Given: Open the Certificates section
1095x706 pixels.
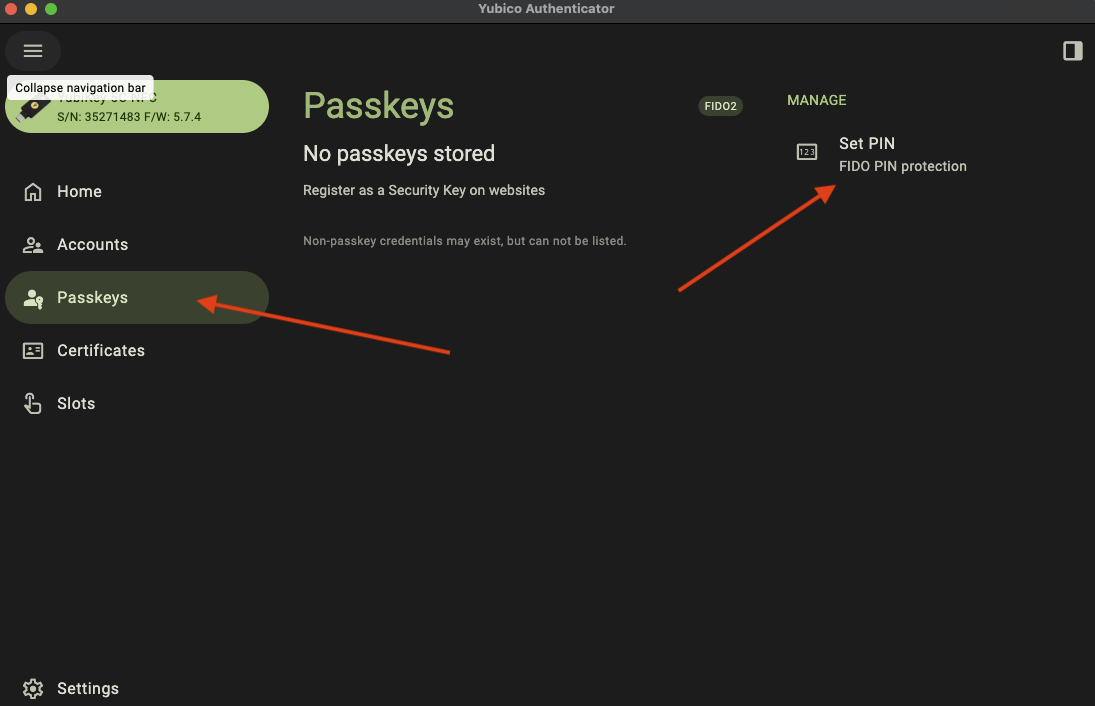Looking at the screenshot, I should pyautogui.click(x=137, y=351).
